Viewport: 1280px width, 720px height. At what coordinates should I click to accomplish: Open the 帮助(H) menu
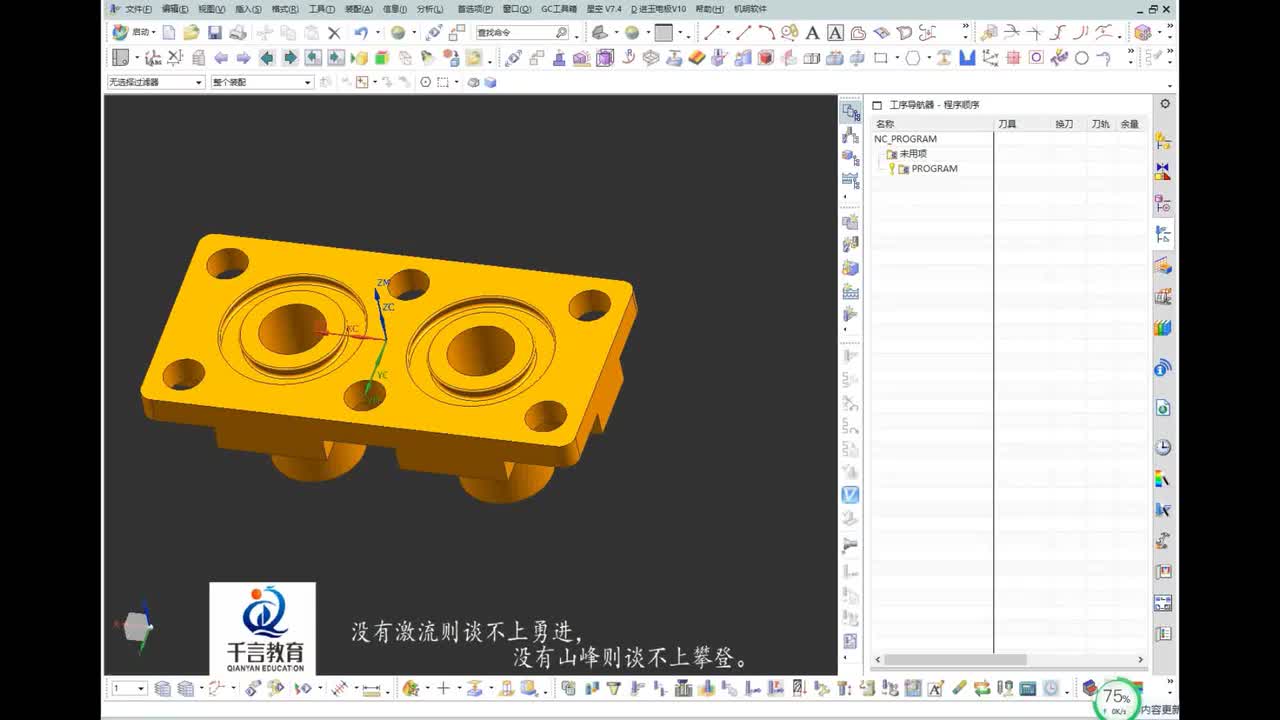[709, 9]
